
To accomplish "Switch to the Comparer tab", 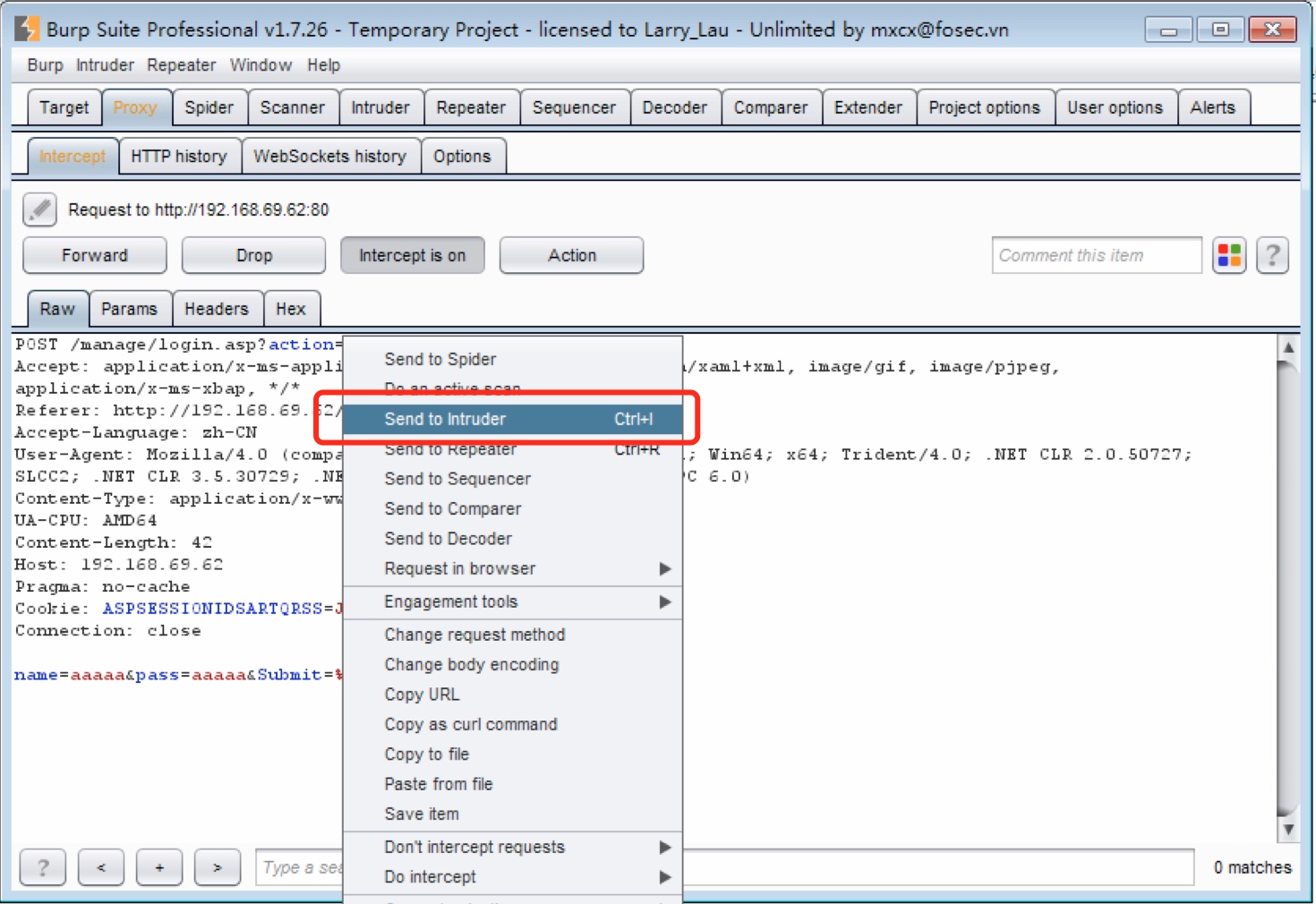I will click(771, 107).
